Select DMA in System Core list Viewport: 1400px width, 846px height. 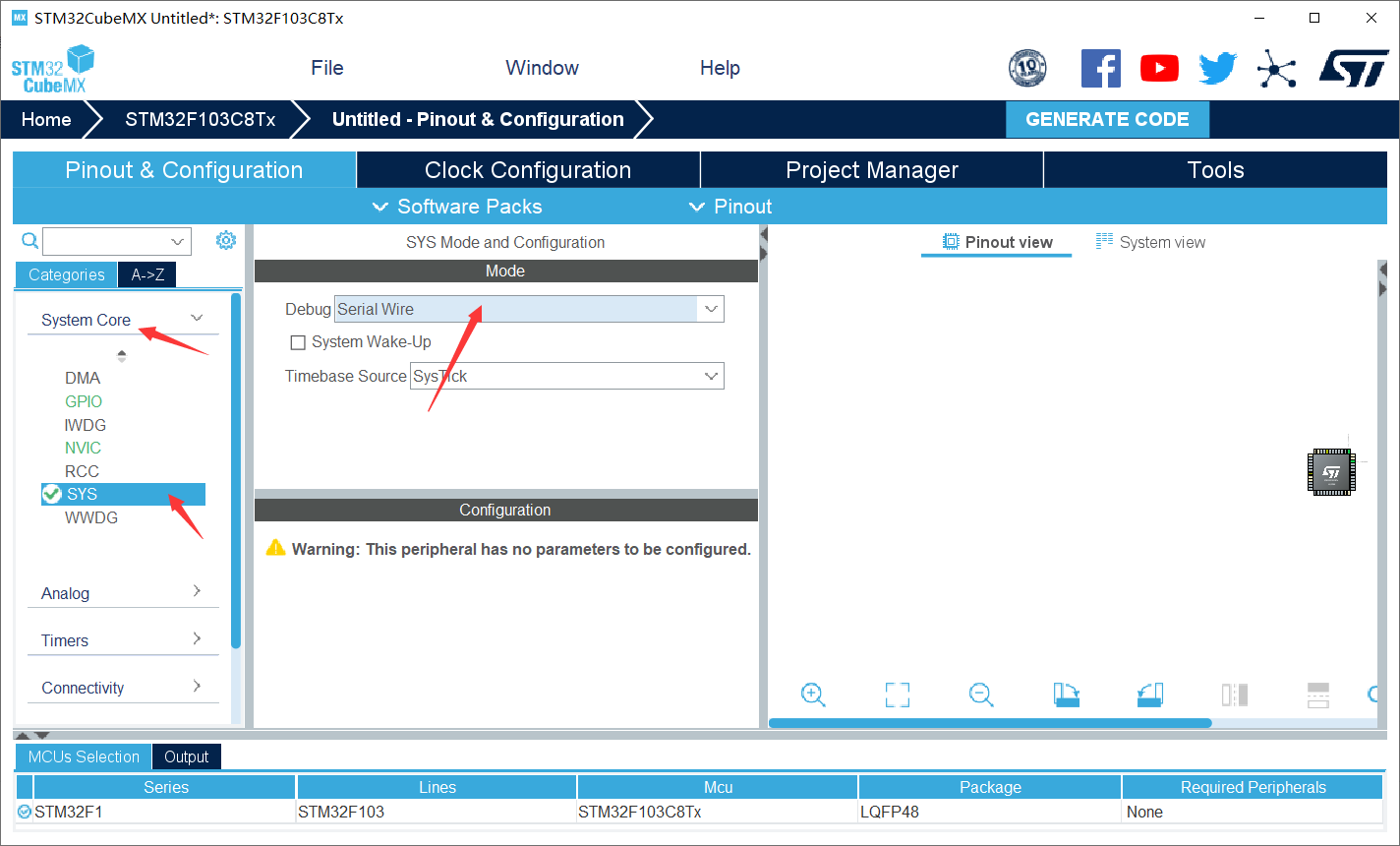click(83, 378)
